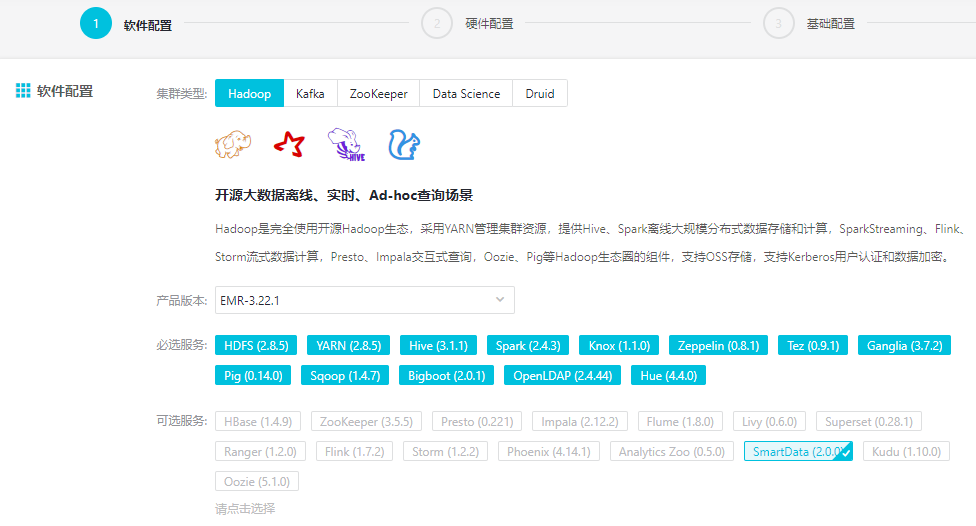
Task: Enable Storm (1.2.2) service
Action: point(445,451)
